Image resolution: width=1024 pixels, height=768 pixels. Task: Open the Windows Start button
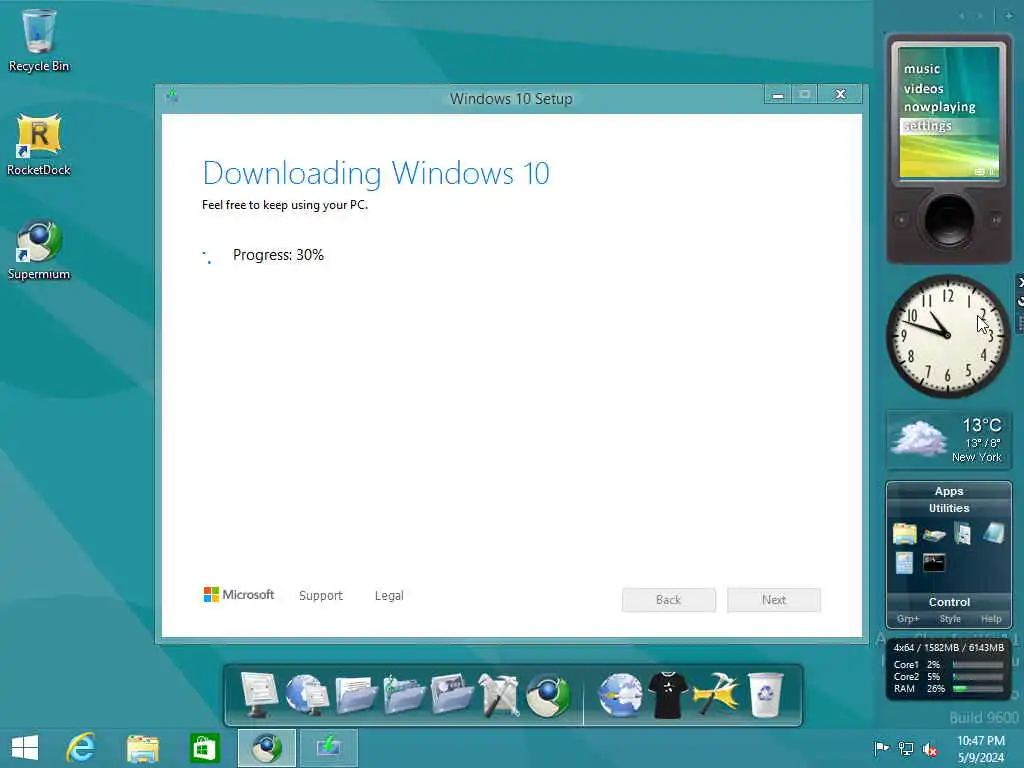click(25, 748)
